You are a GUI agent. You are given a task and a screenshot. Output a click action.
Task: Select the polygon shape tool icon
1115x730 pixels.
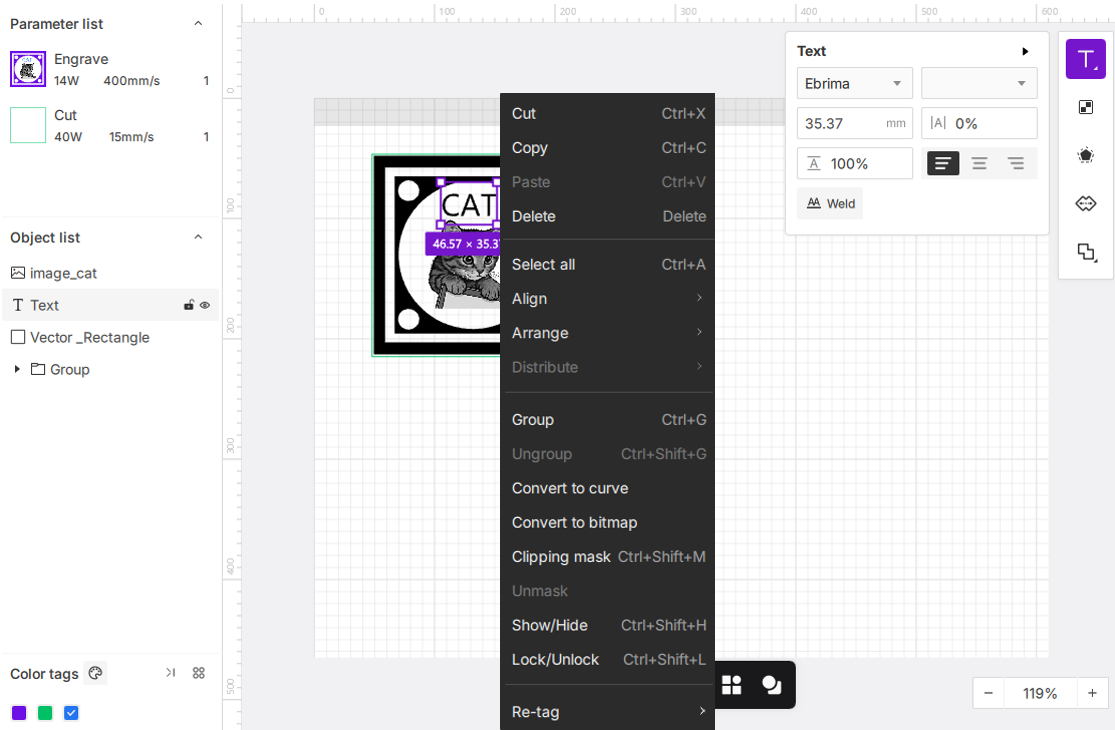(1085, 155)
